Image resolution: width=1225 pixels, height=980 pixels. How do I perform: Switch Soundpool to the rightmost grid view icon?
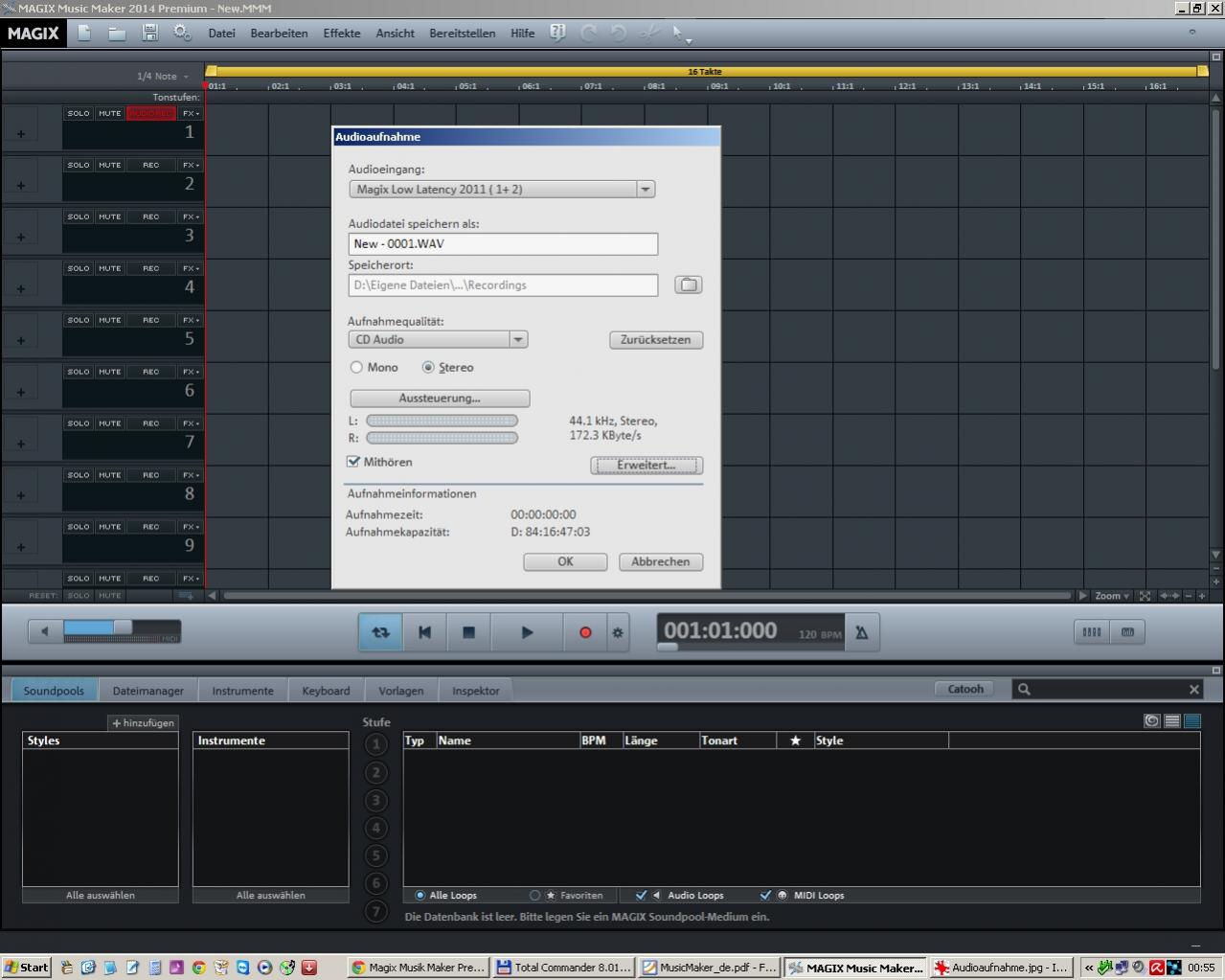(x=1191, y=720)
